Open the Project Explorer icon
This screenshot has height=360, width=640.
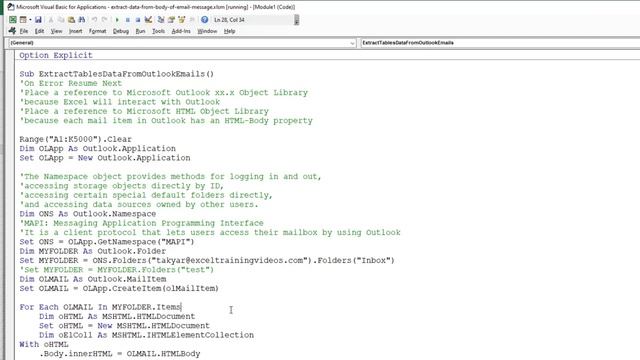click(161, 20)
